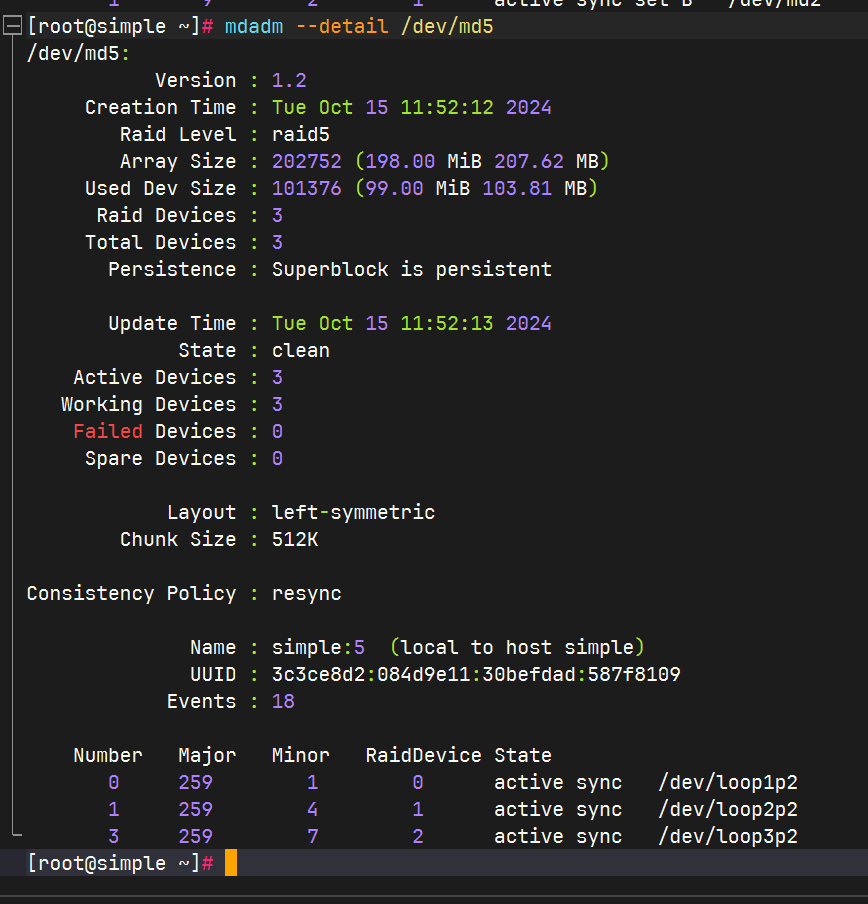The width and height of the screenshot is (868, 904).
Task: Click the 512K Chunk Size value
Action: (x=296, y=539)
